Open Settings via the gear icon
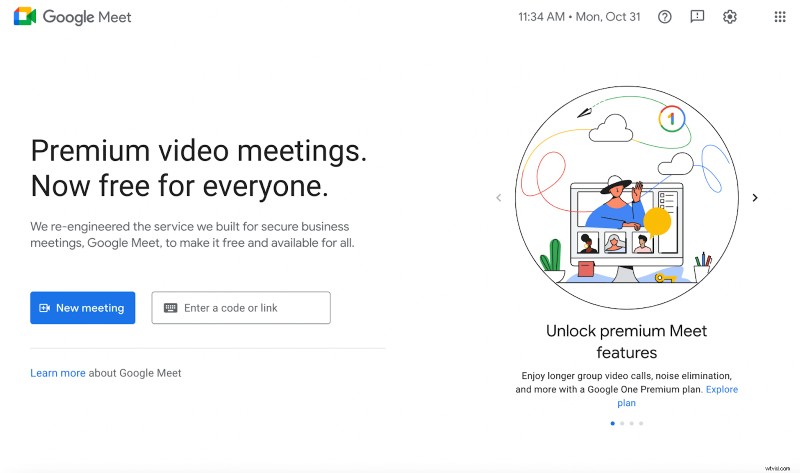The image size is (800, 473). click(730, 17)
